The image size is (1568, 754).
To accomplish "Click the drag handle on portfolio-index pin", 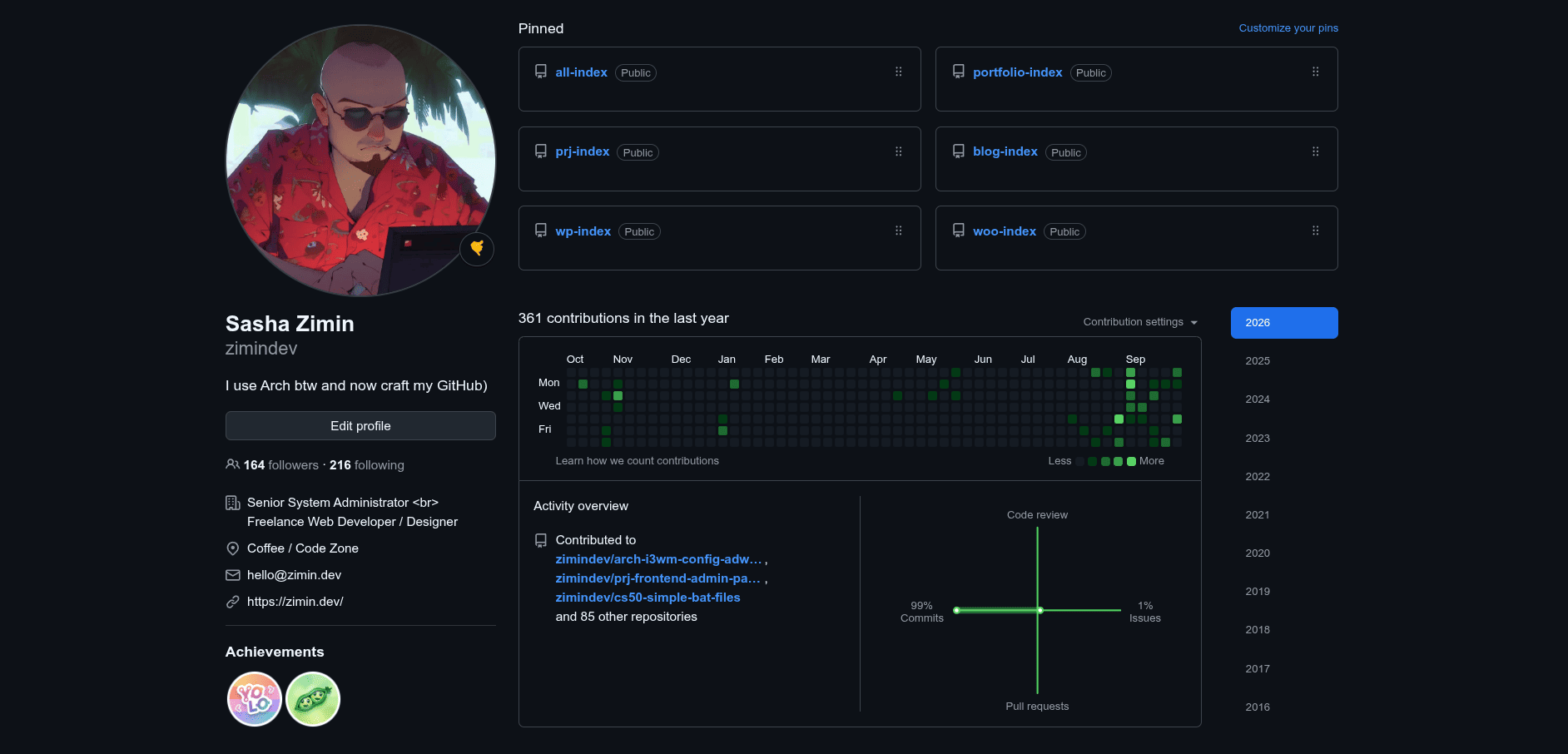I will click(x=1315, y=72).
